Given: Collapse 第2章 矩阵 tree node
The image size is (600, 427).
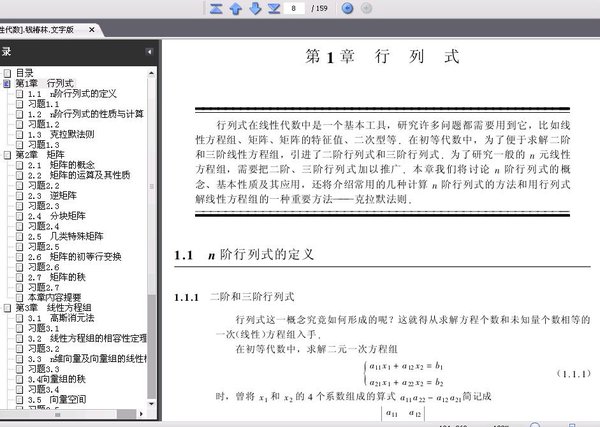Looking at the screenshot, I should (7, 155).
